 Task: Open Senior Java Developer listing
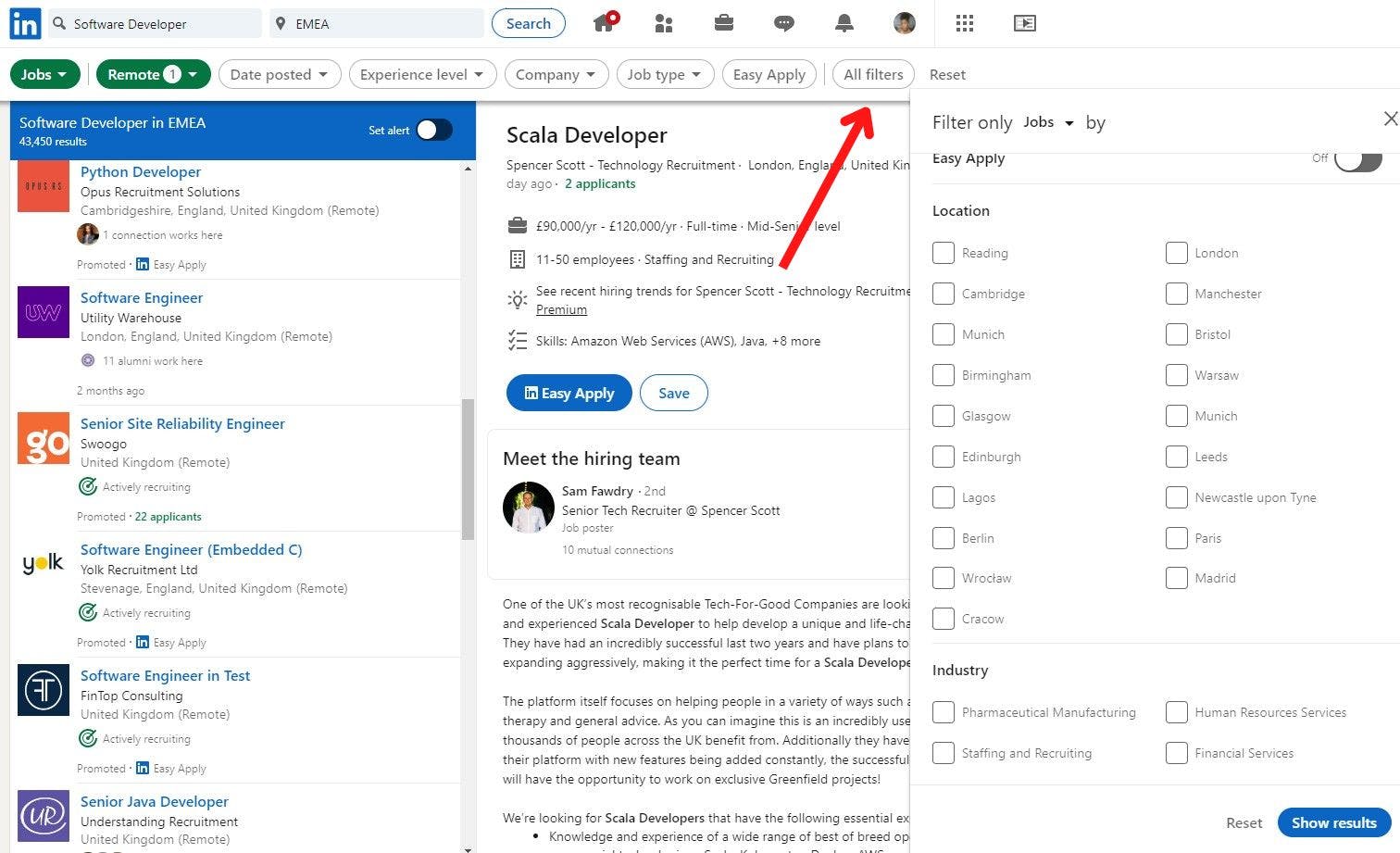coord(155,801)
